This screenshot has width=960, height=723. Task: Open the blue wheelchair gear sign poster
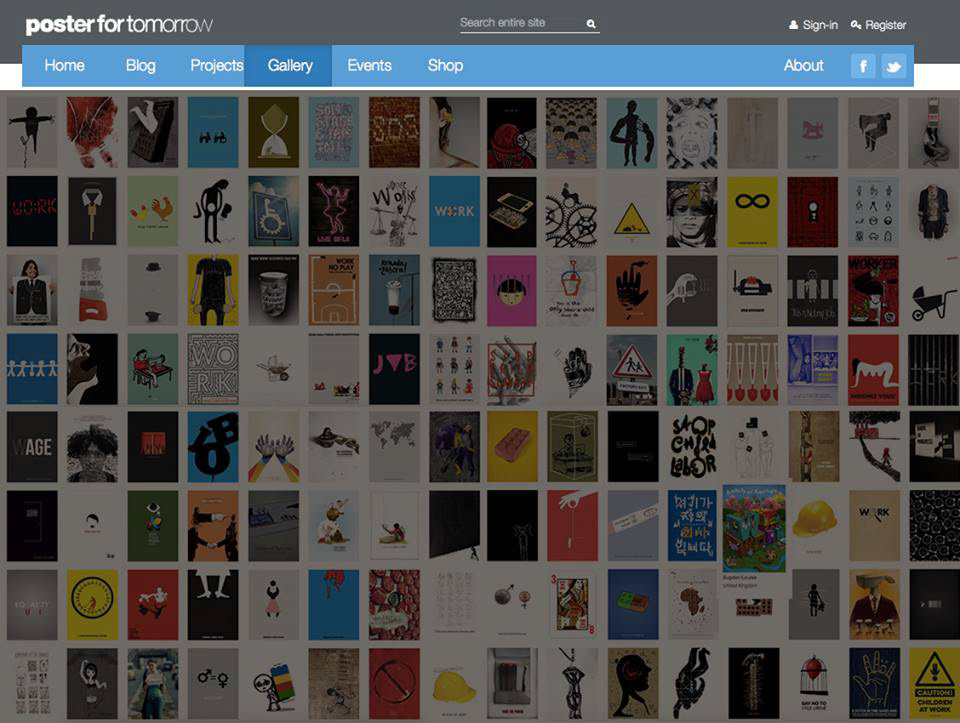click(x=274, y=211)
